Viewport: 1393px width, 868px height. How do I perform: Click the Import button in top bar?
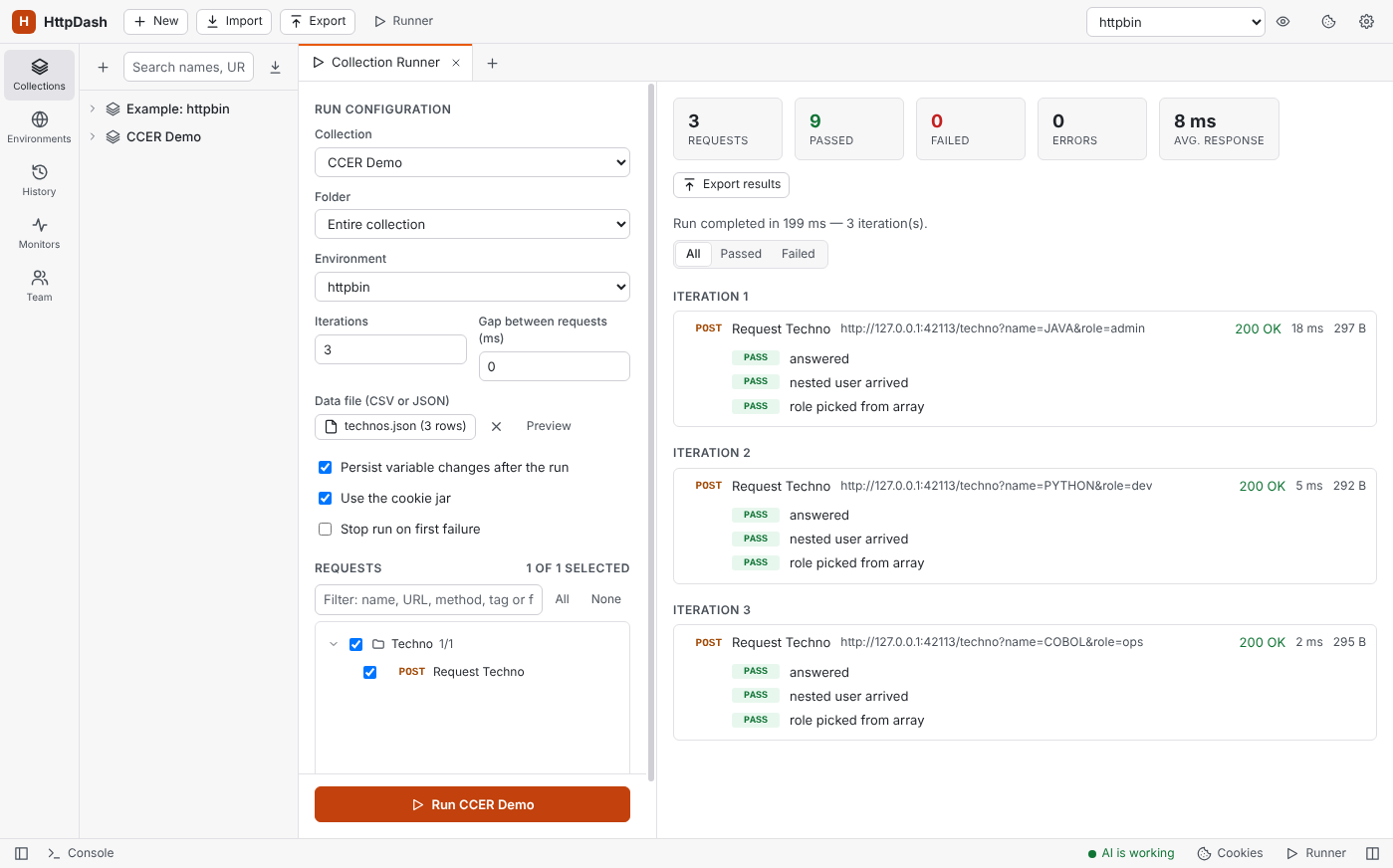point(234,21)
